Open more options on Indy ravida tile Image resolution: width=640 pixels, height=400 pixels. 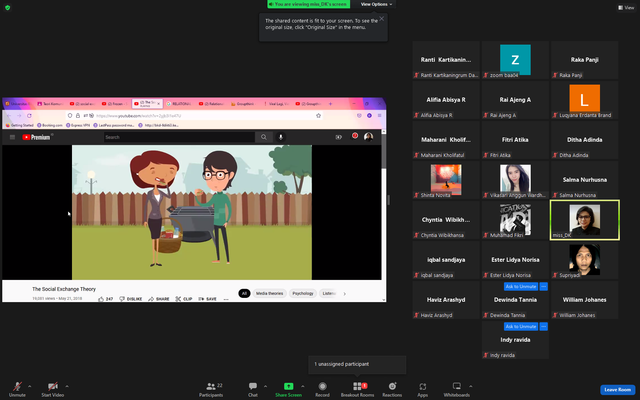[x=544, y=327]
